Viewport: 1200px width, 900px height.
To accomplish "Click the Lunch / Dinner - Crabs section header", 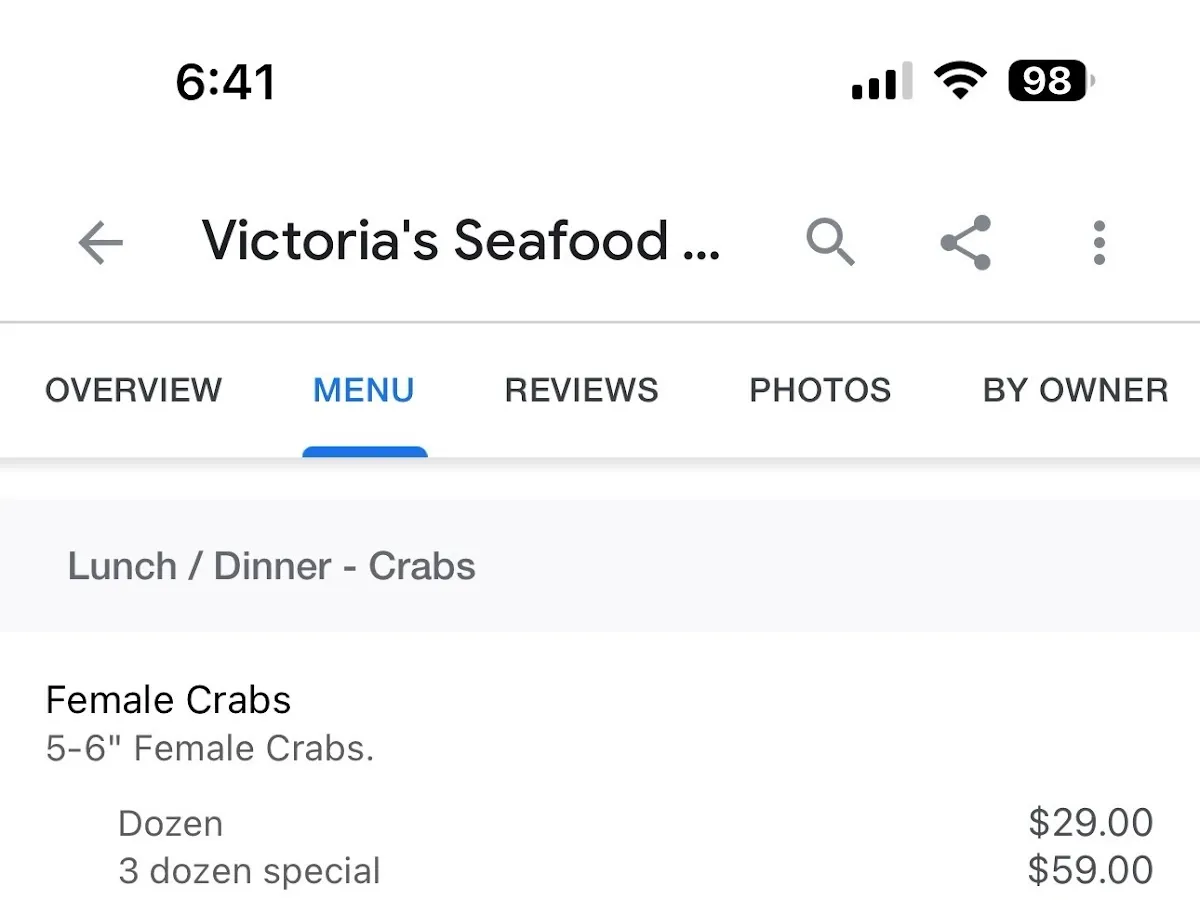I will coord(271,566).
